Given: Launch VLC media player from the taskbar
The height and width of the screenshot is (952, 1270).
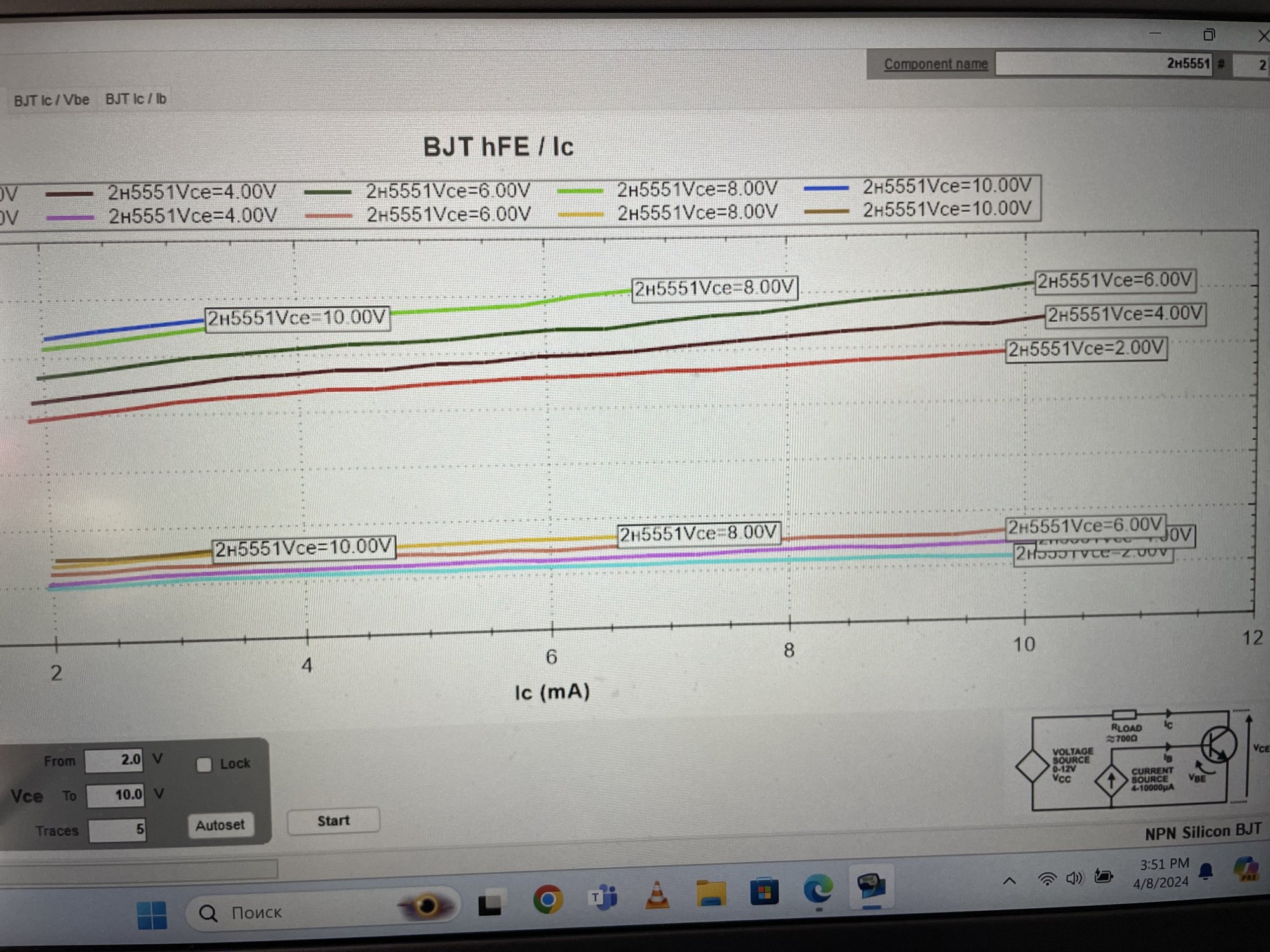Looking at the screenshot, I should coord(657,896).
